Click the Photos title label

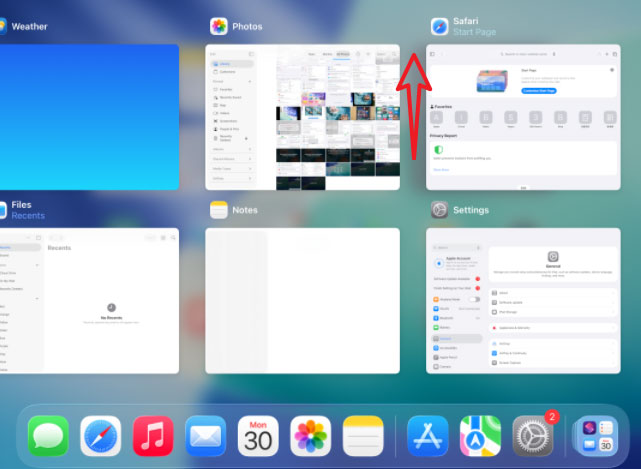point(247,27)
